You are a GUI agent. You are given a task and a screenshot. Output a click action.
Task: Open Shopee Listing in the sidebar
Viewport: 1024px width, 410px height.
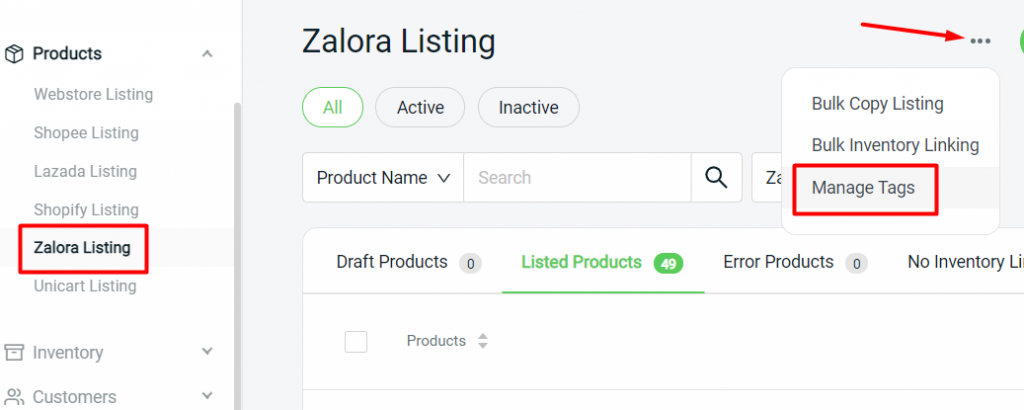coord(86,133)
